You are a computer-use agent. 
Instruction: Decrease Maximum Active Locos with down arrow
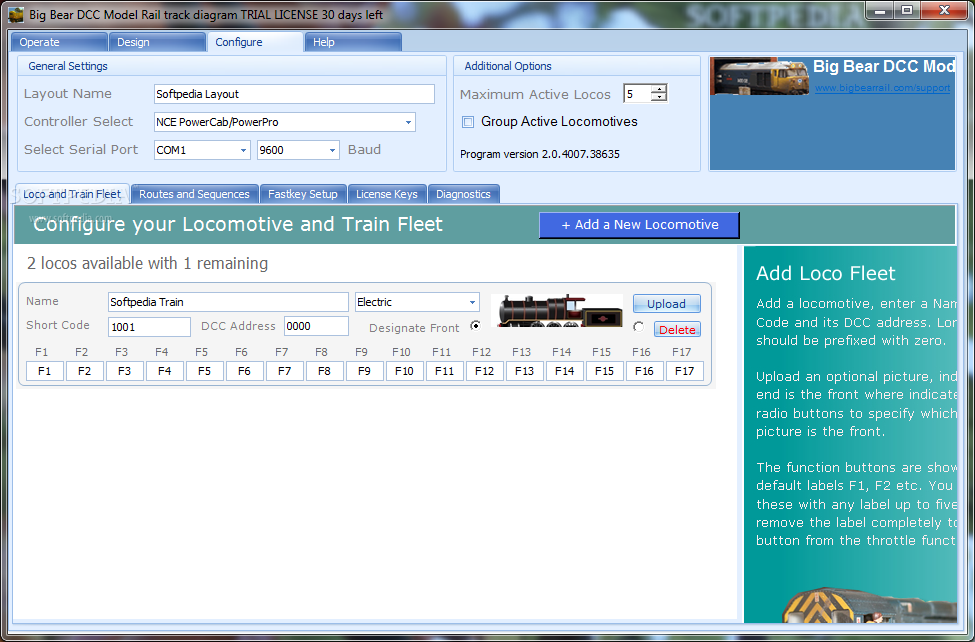tap(659, 98)
